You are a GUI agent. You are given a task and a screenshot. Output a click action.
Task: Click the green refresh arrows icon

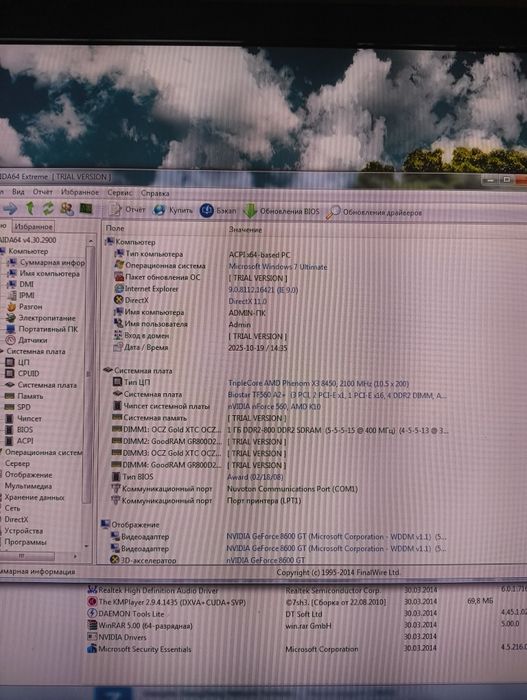[48, 208]
